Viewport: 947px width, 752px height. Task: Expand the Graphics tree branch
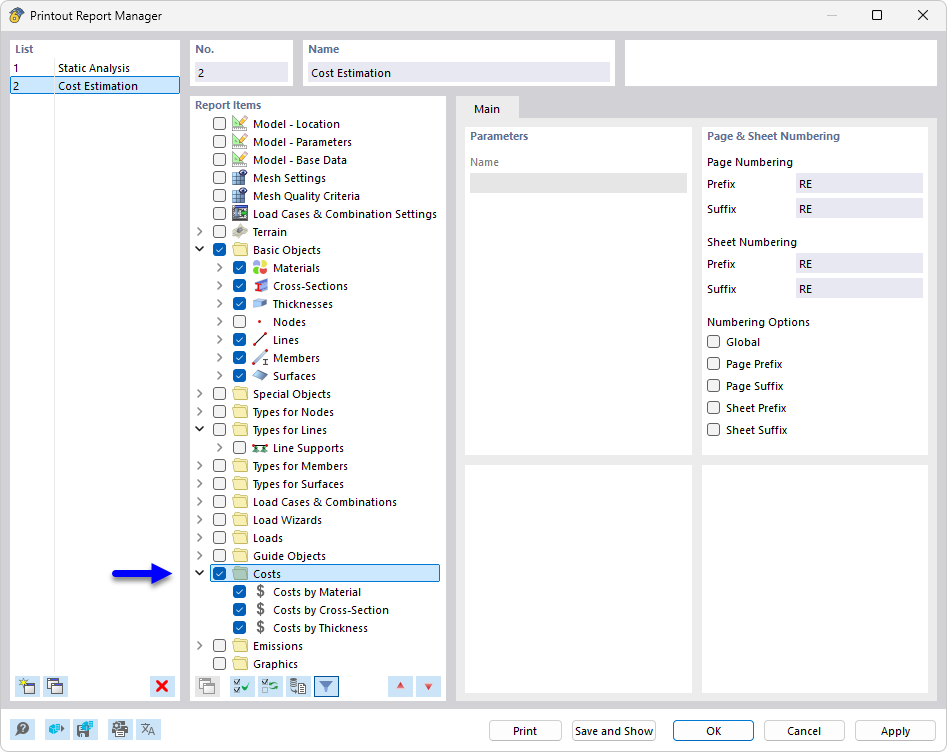(x=199, y=663)
